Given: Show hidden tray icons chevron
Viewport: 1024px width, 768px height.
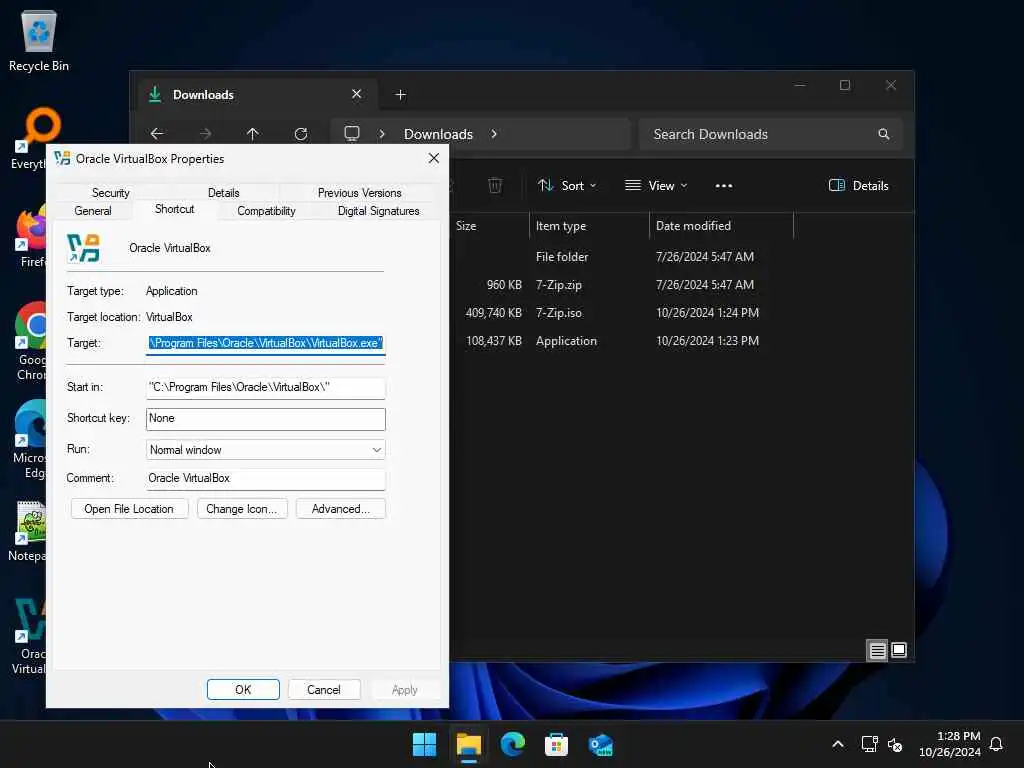Looking at the screenshot, I should click(838, 744).
